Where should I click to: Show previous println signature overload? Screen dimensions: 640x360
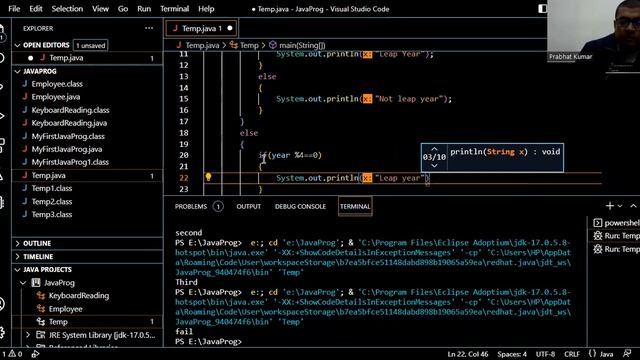(434, 149)
